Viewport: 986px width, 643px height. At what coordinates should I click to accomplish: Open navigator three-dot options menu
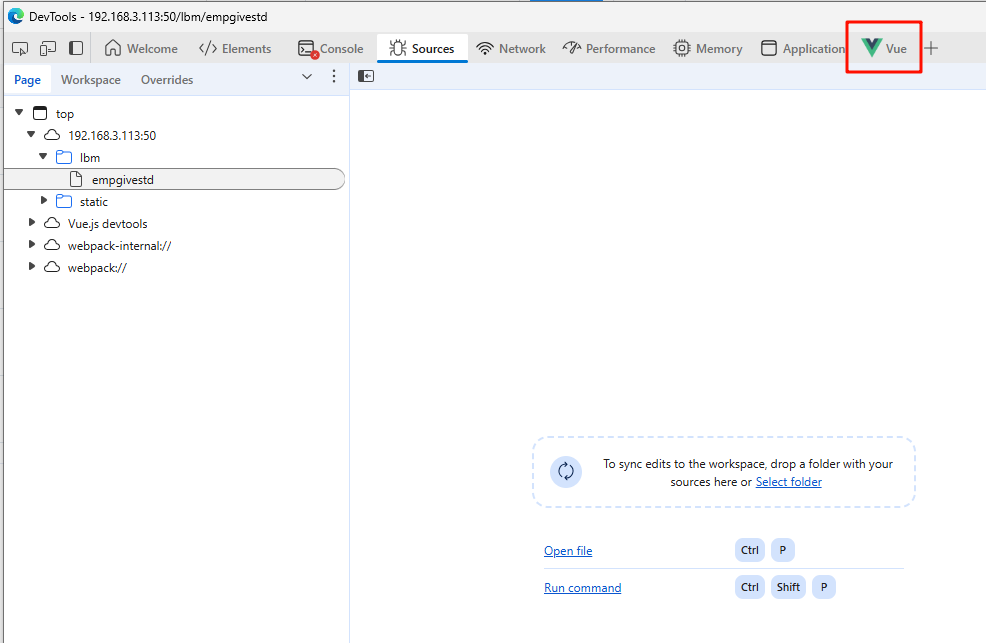(334, 76)
